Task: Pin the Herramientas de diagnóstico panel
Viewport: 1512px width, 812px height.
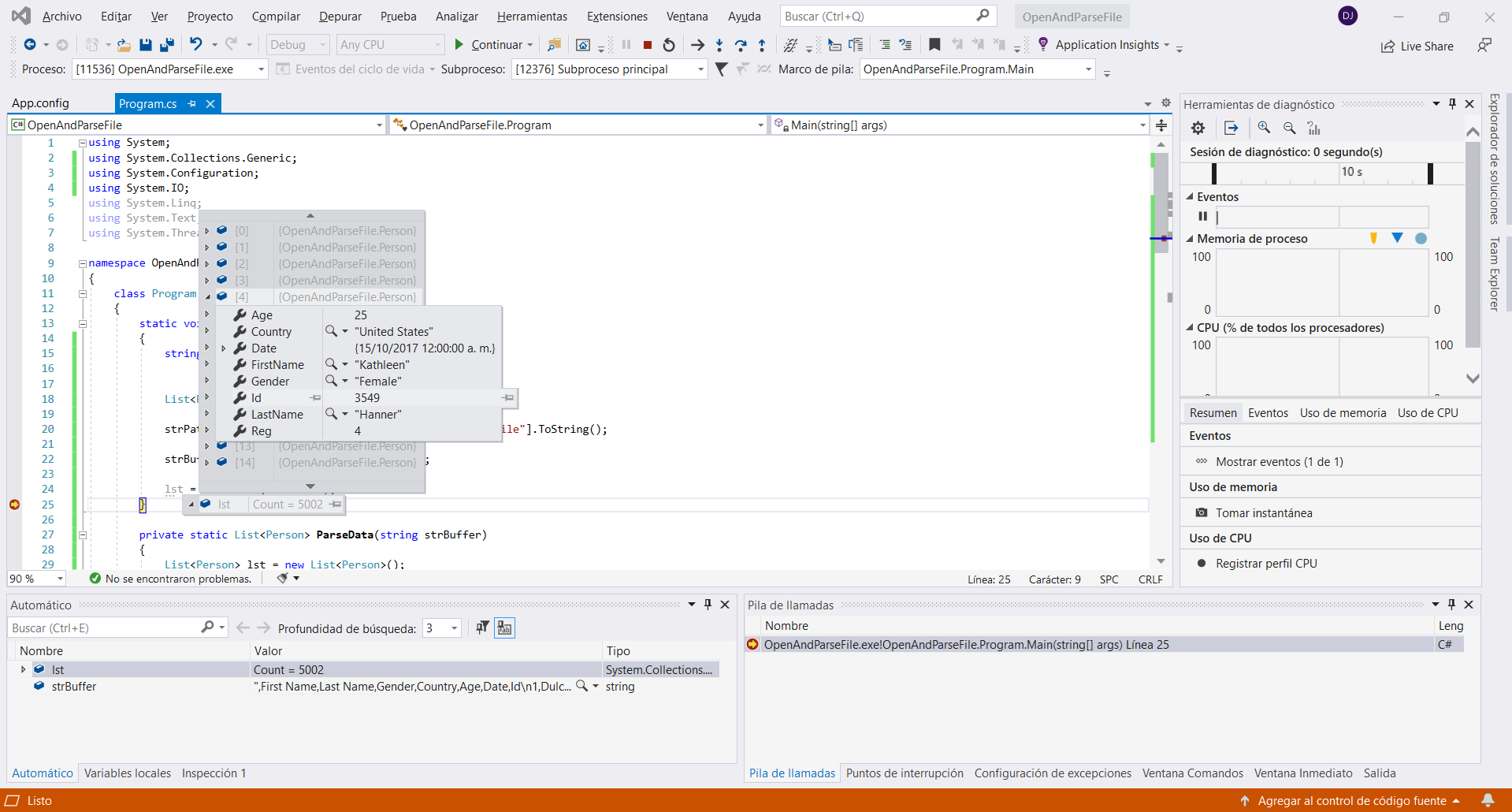Action: point(1452,104)
